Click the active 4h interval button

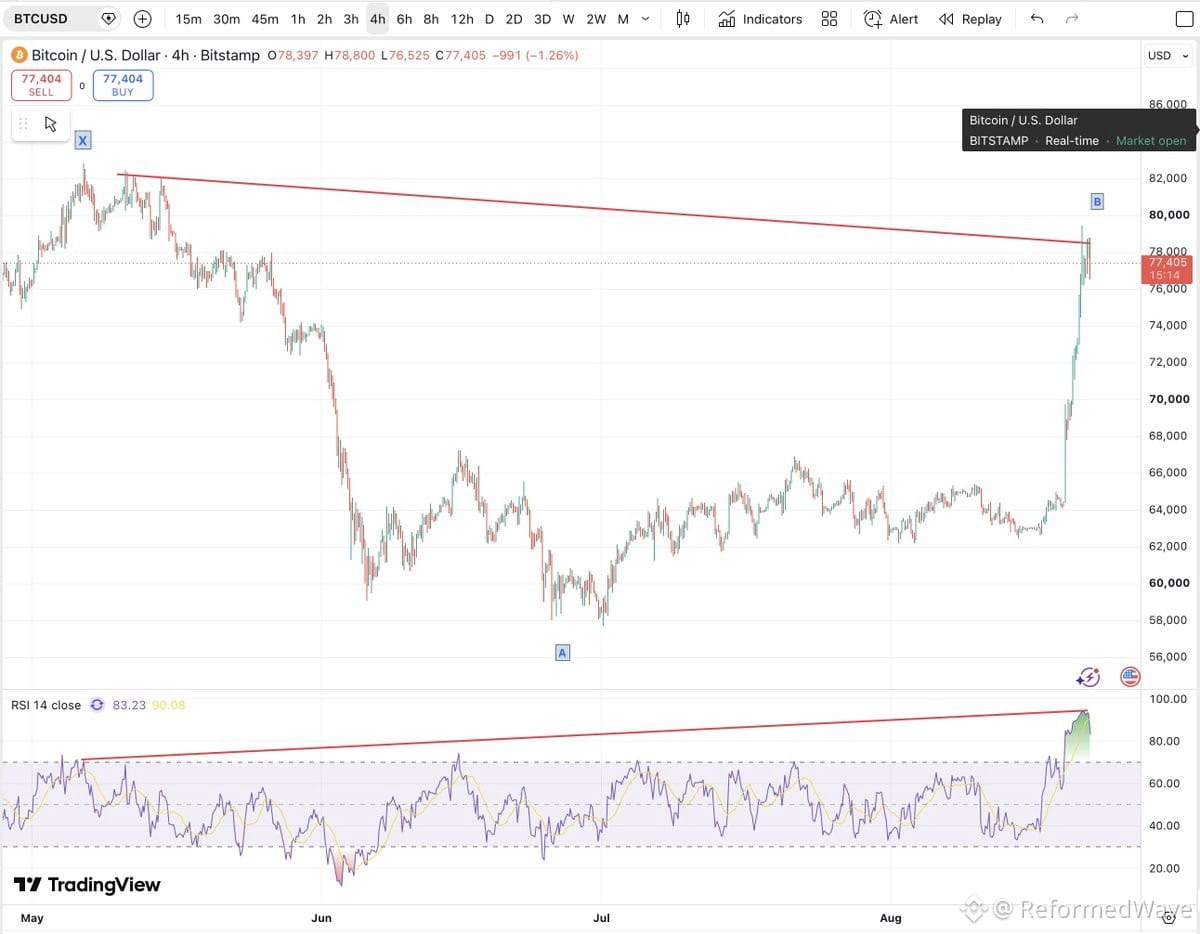tap(377, 19)
